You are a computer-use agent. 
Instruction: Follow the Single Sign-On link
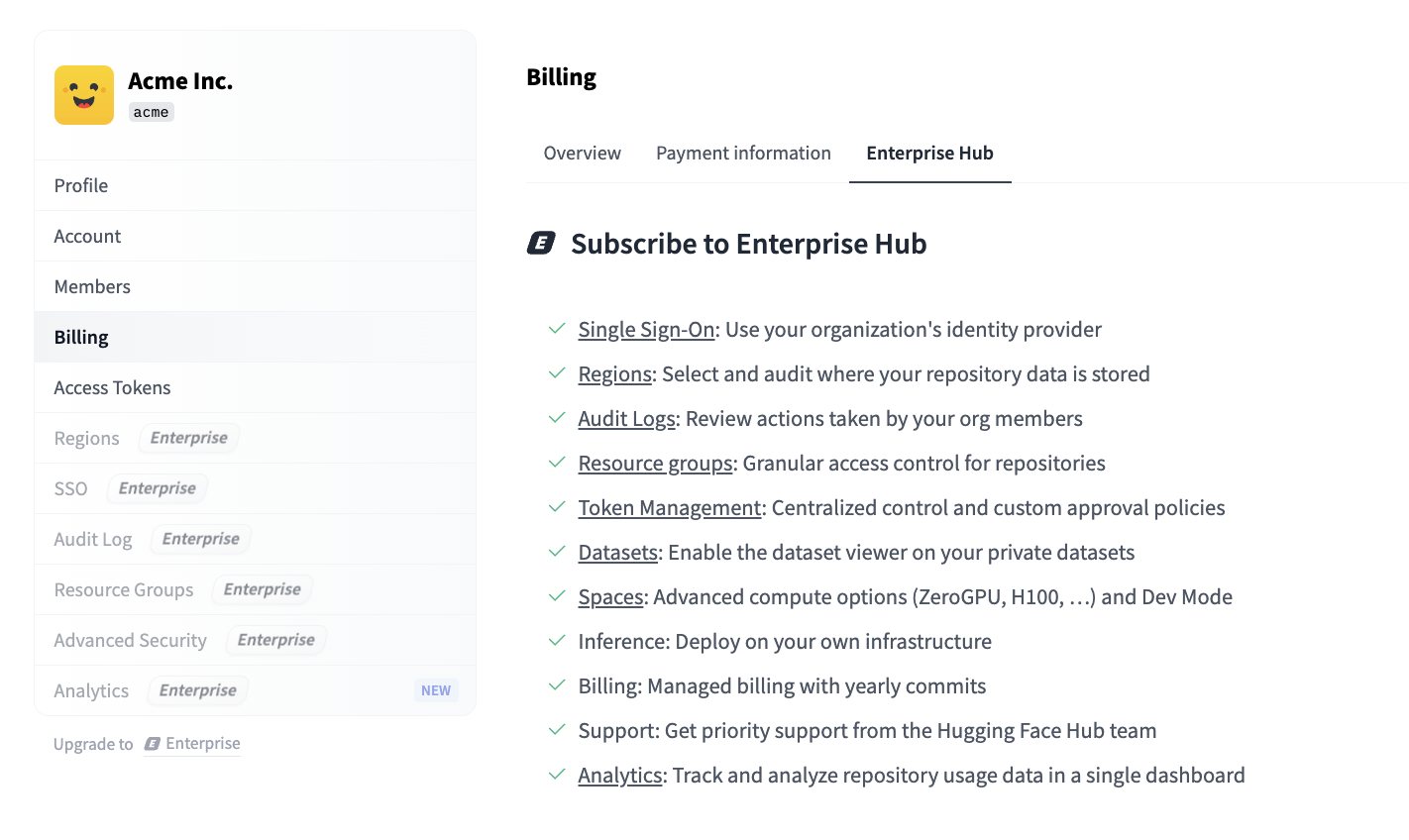coord(646,330)
